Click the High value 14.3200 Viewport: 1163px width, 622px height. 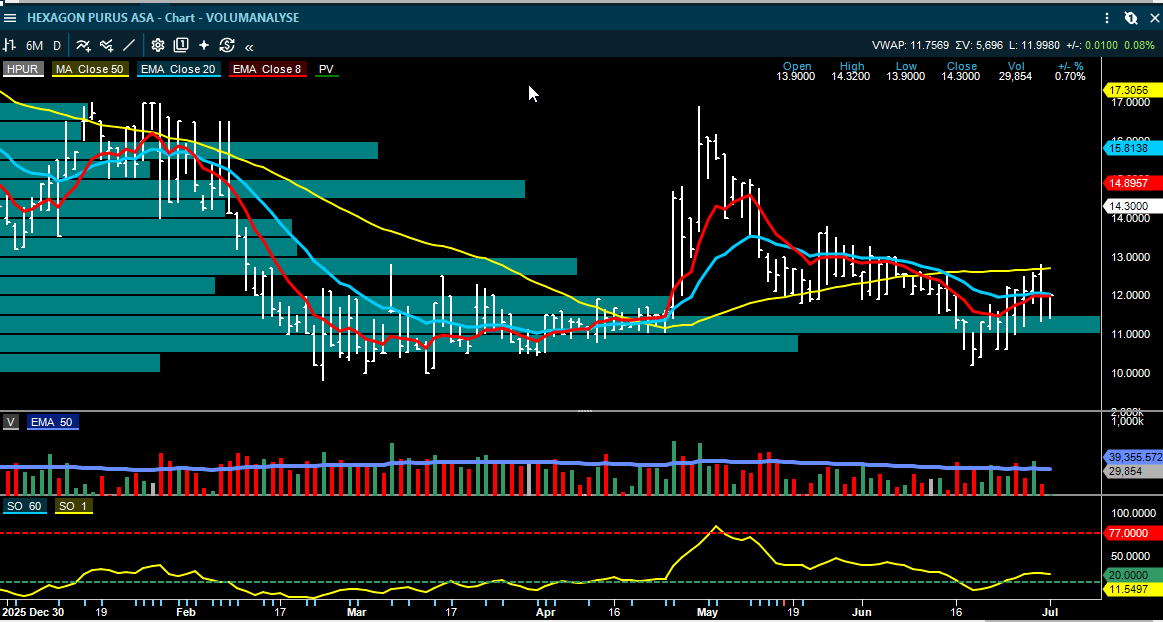tap(851, 76)
